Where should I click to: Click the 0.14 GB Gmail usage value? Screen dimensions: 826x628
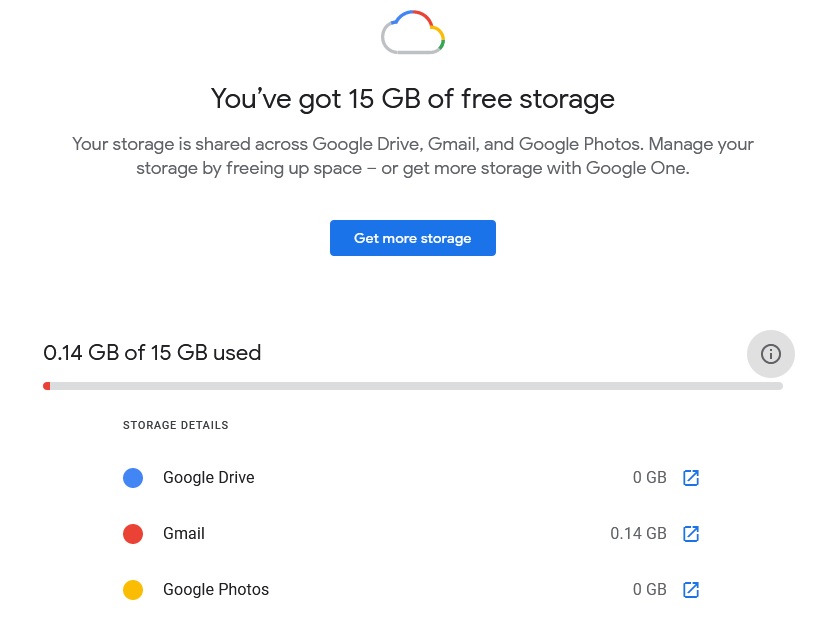pos(638,534)
